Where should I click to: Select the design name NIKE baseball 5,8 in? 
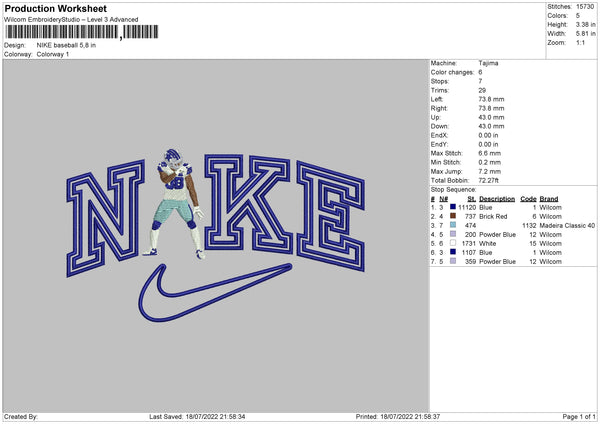[66, 45]
